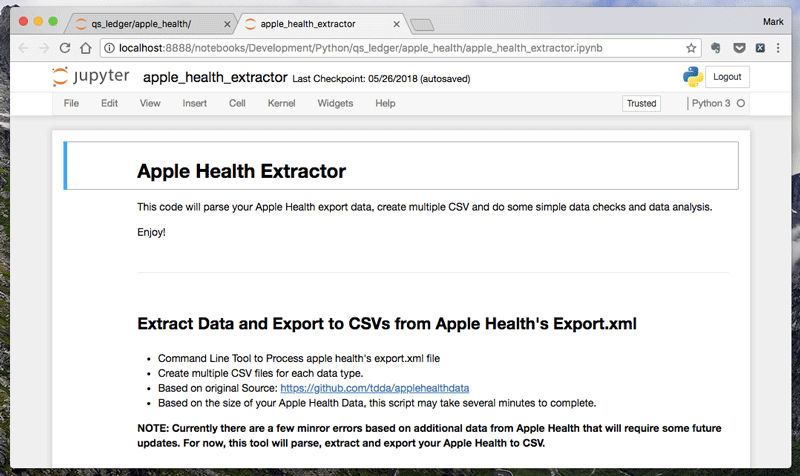
Task: Click the localhost URL address bar
Action: [x=380, y=47]
